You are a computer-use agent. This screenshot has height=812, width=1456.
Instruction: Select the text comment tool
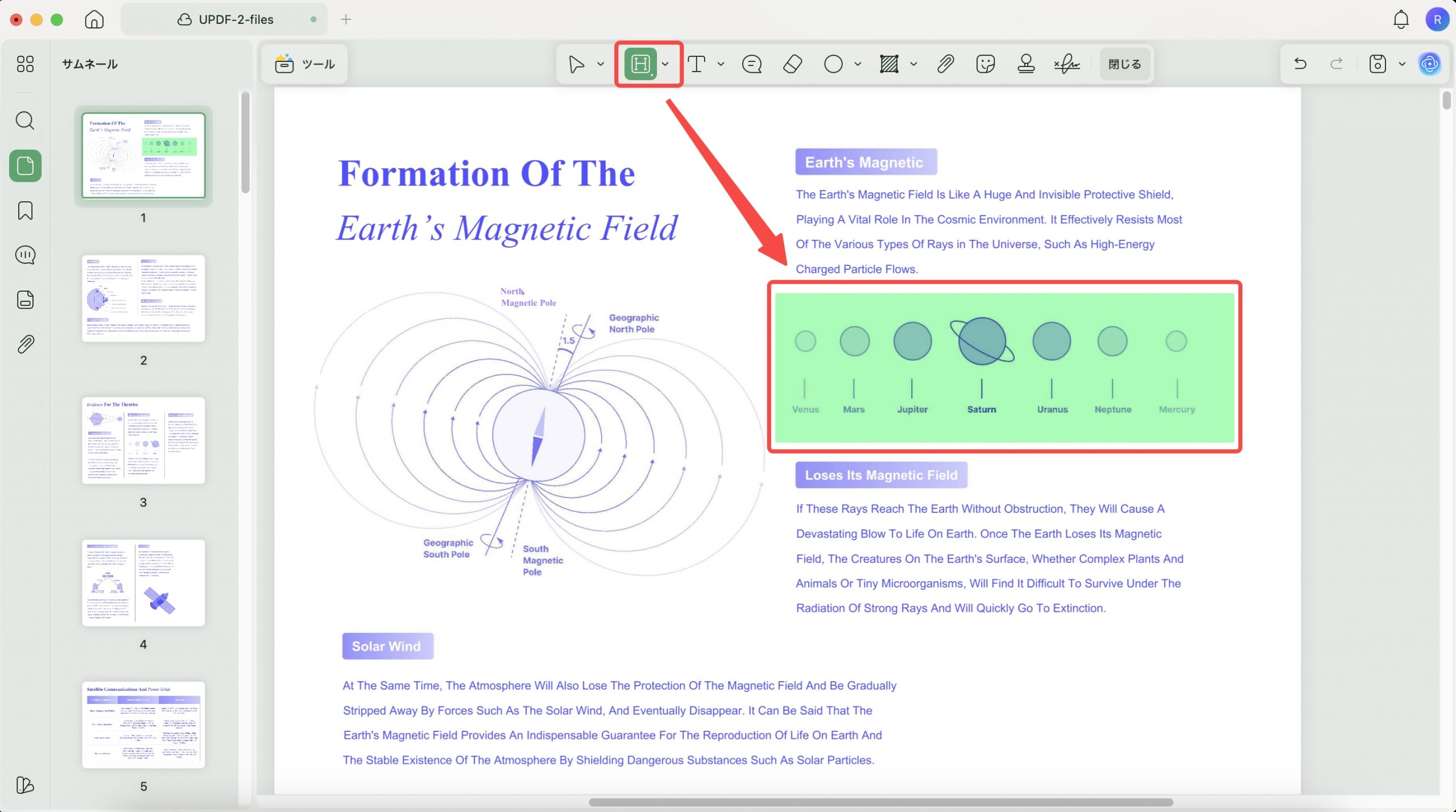697,64
